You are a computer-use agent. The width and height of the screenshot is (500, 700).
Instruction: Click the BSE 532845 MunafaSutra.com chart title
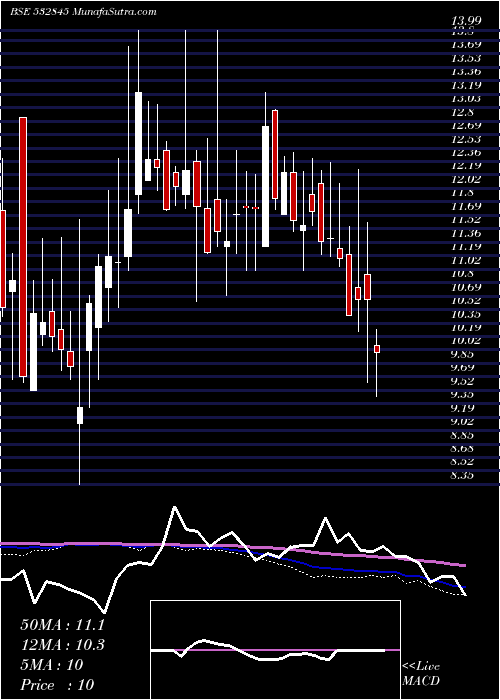(x=83, y=12)
